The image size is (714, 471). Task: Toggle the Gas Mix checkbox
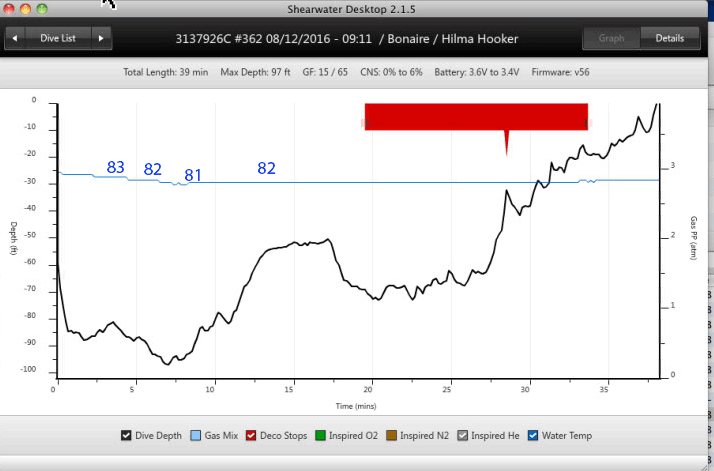coord(195,436)
